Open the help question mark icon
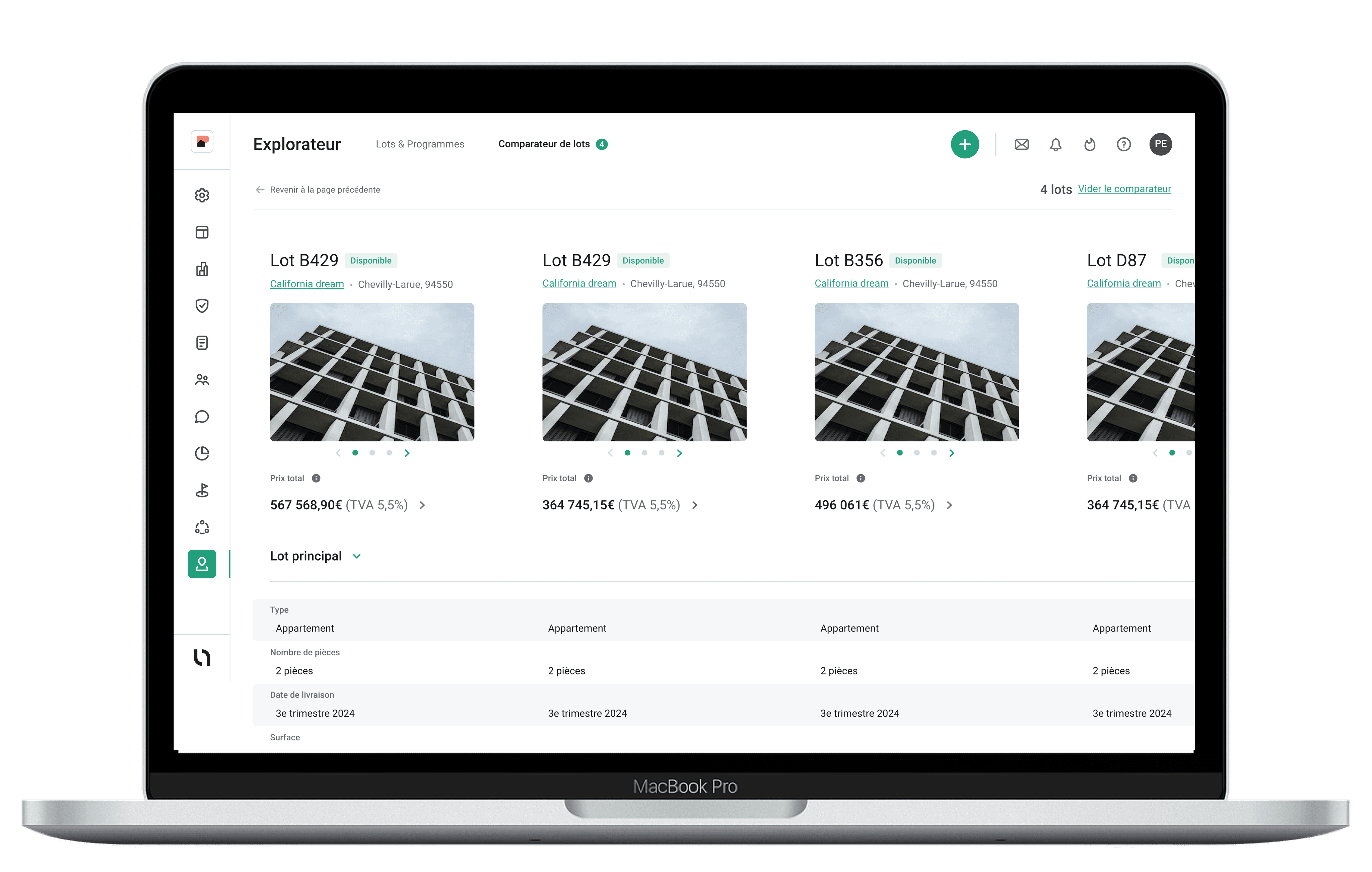This screenshot has height=872, width=1372. pyautogui.click(x=1123, y=144)
